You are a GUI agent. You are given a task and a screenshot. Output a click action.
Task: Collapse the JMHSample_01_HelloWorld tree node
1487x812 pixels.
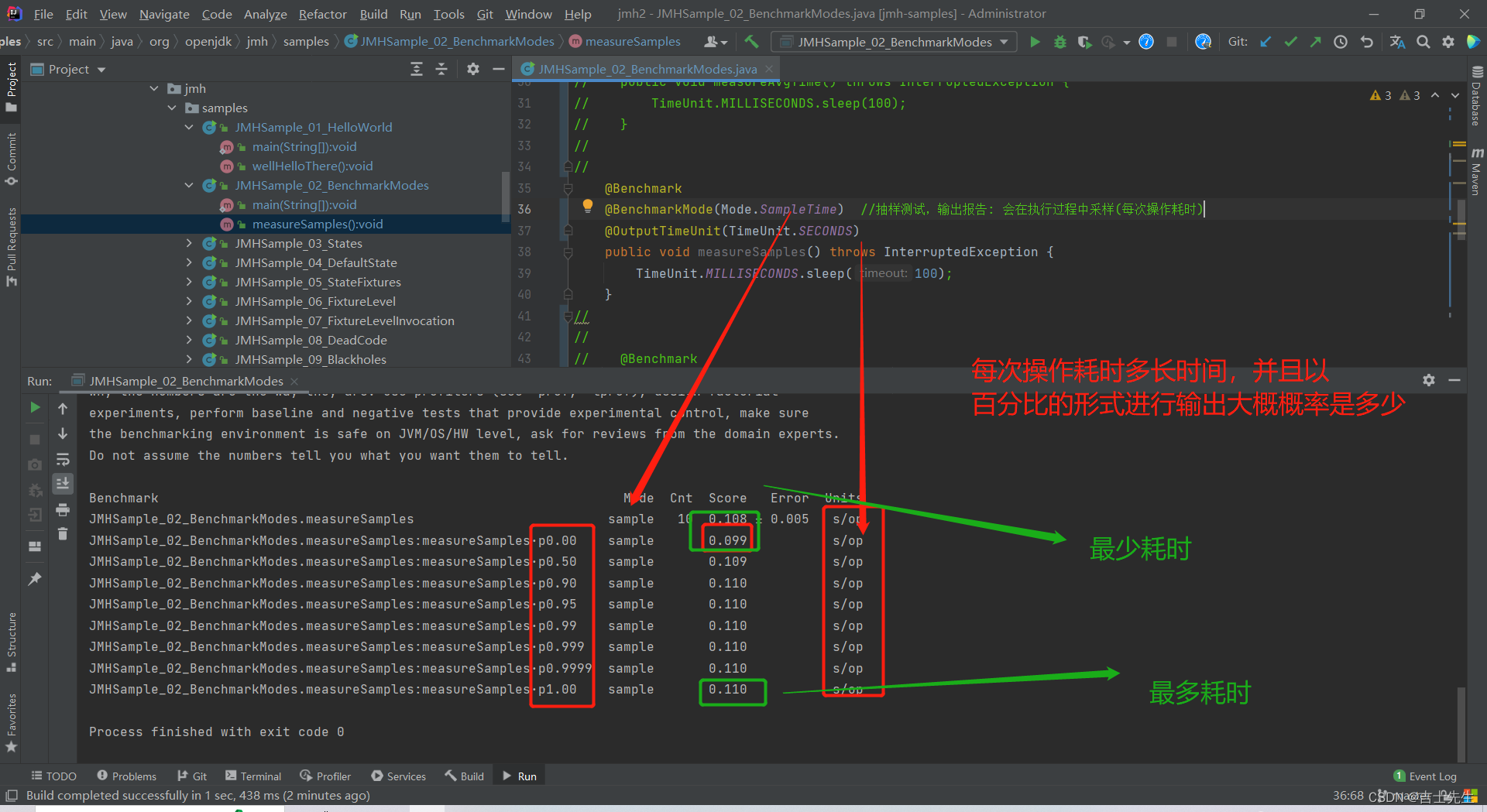189,127
